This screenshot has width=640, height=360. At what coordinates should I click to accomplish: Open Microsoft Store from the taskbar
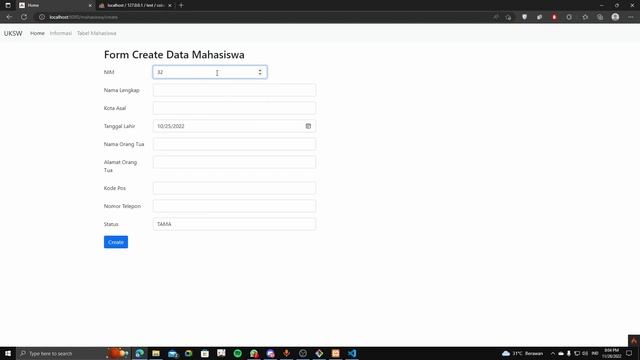(x=205, y=353)
